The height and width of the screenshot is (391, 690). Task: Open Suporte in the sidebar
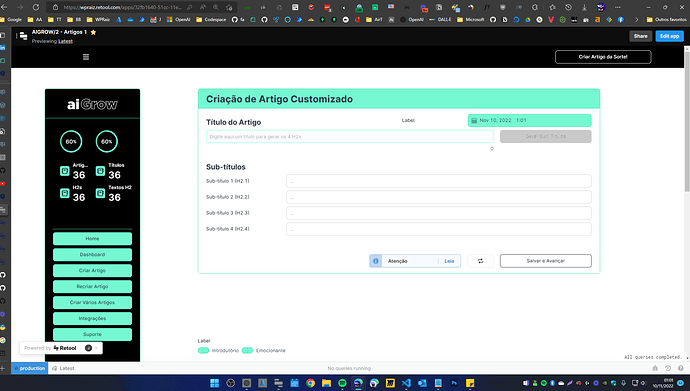pyautogui.click(x=92, y=334)
